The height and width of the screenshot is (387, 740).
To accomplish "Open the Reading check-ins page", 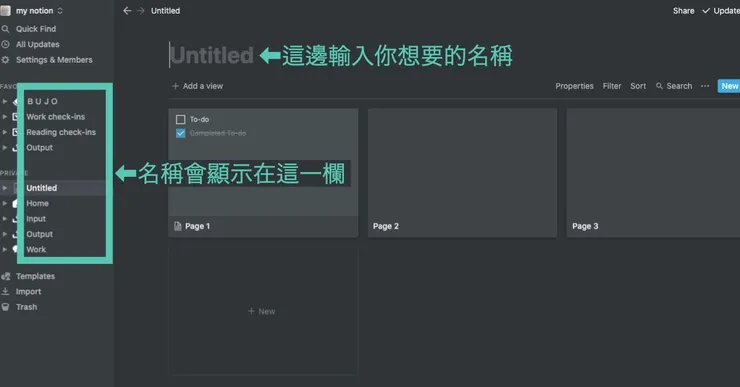I will [61, 132].
